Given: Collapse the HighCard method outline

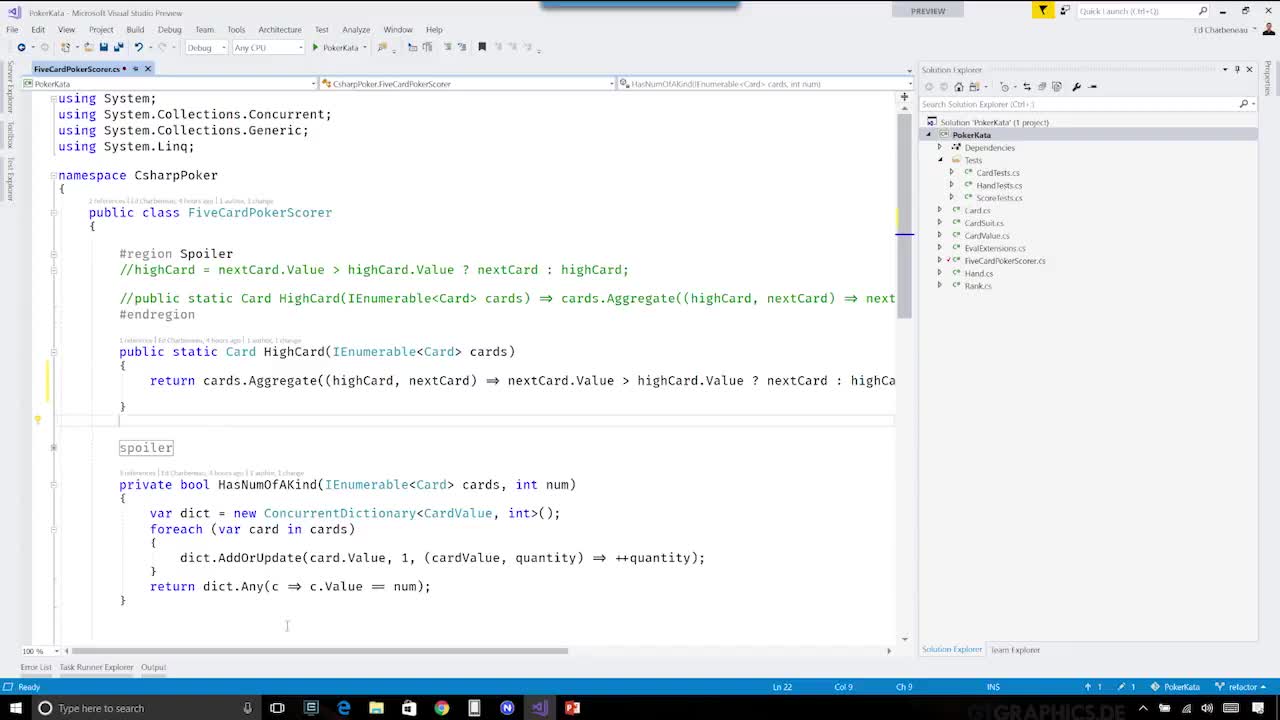Looking at the screenshot, I should point(54,352).
